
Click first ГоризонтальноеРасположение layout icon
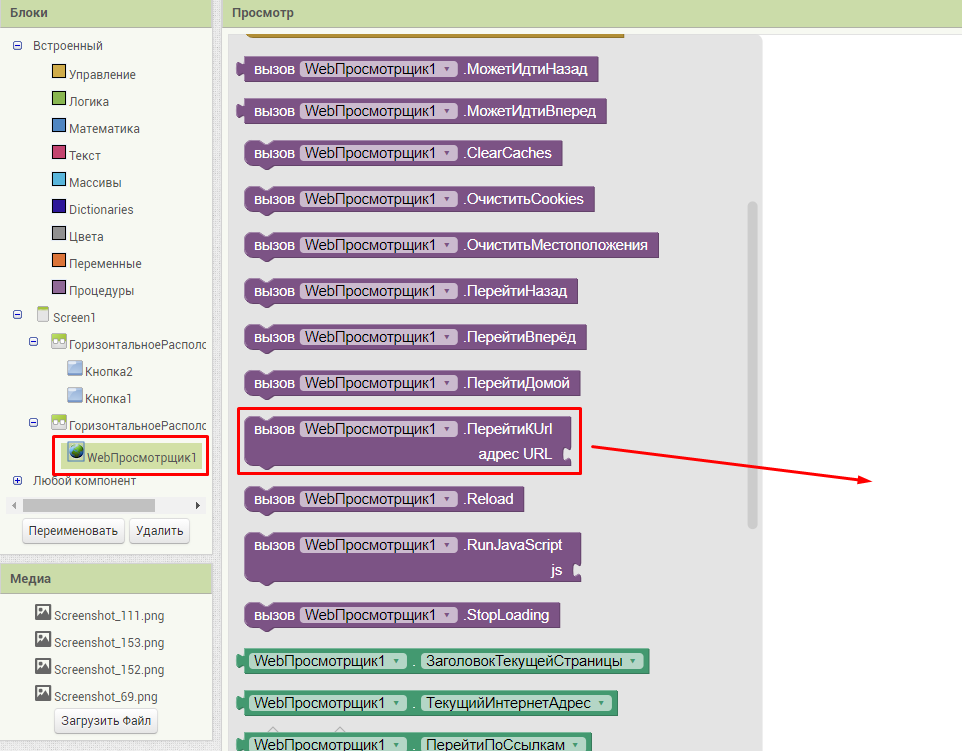[x=58, y=343]
